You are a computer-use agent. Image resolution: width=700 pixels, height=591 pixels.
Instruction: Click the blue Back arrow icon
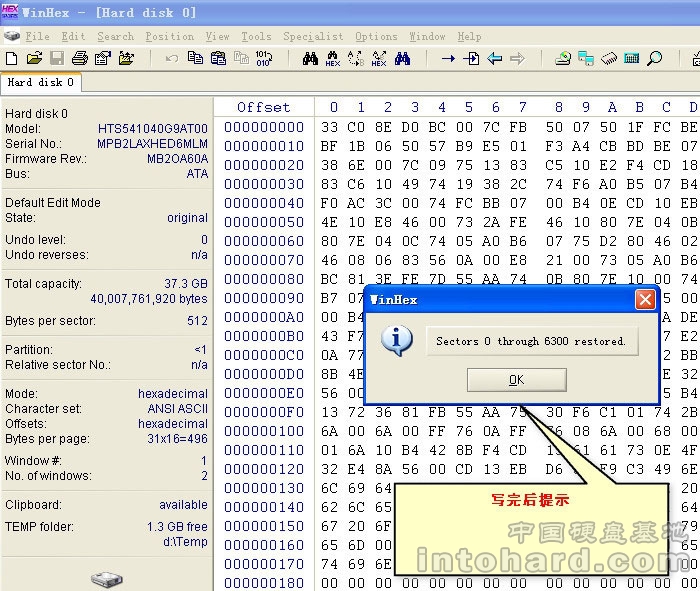click(495, 58)
